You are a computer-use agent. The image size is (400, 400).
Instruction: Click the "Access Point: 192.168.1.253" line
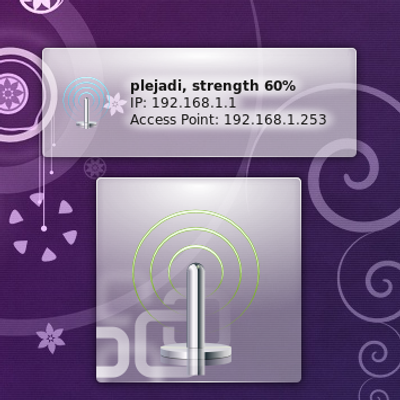pyautogui.click(x=228, y=119)
